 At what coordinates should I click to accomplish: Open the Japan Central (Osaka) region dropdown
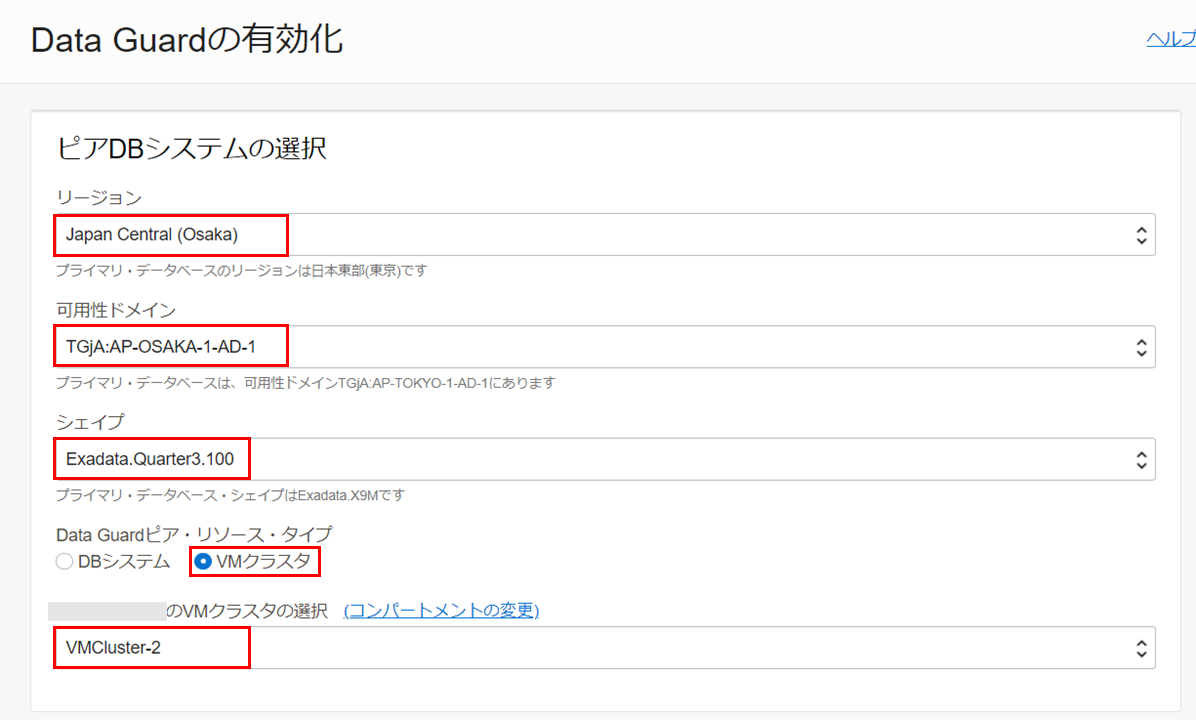[600, 235]
